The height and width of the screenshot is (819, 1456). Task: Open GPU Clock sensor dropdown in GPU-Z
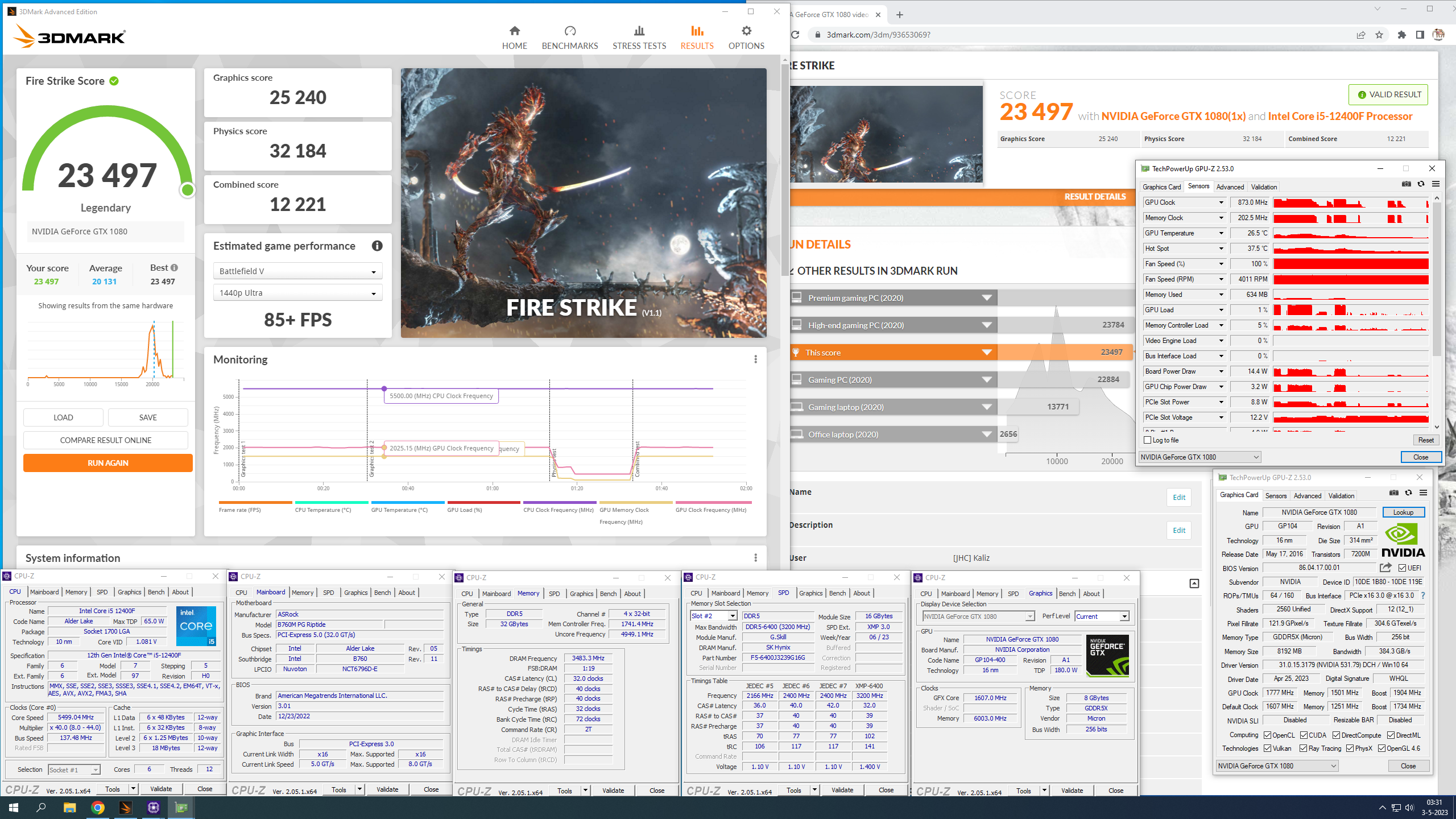click(x=1221, y=202)
